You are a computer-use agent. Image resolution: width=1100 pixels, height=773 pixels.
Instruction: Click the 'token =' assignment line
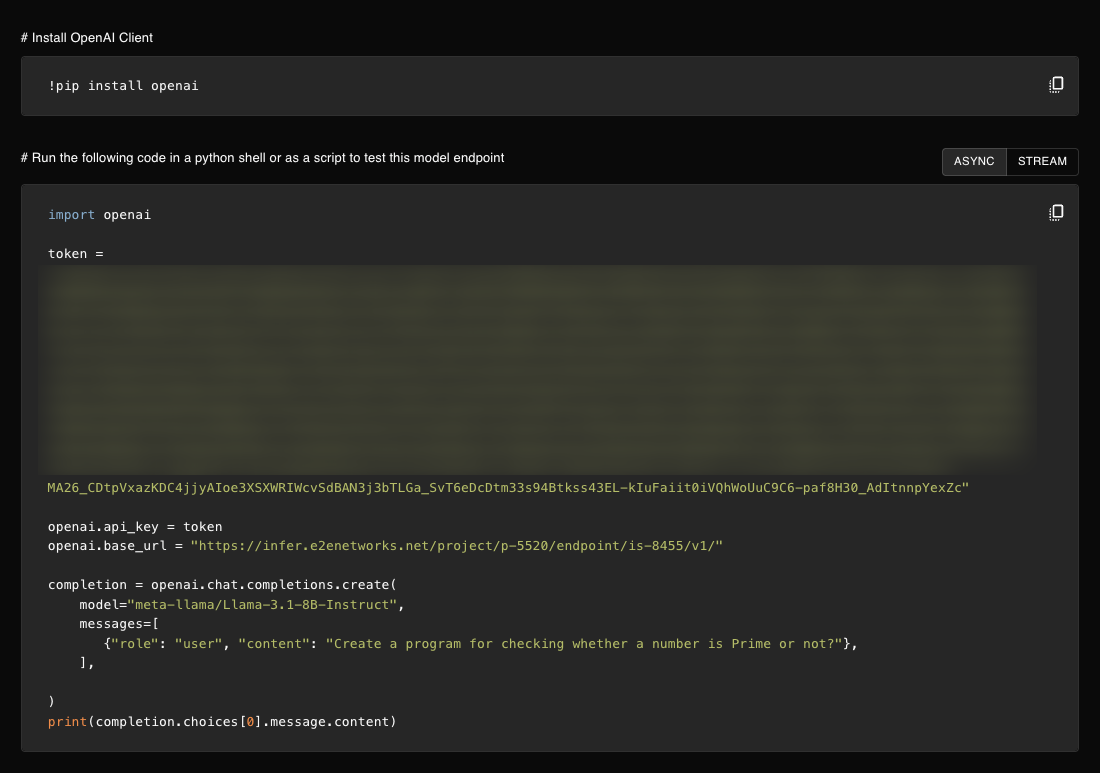pyautogui.click(x=76, y=254)
